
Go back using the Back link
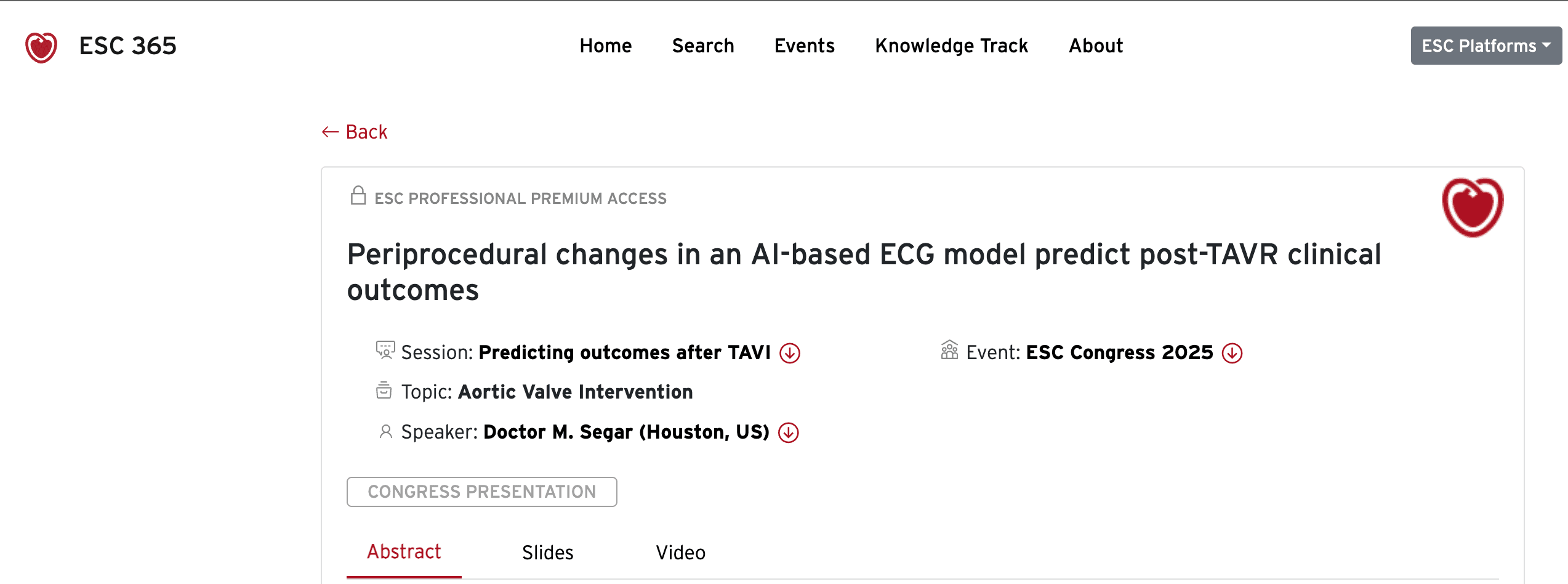point(354,131)
